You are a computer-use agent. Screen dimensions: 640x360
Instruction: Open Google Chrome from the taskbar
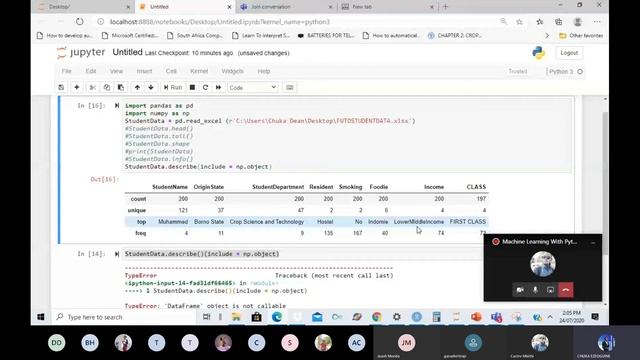coord(377,317)
